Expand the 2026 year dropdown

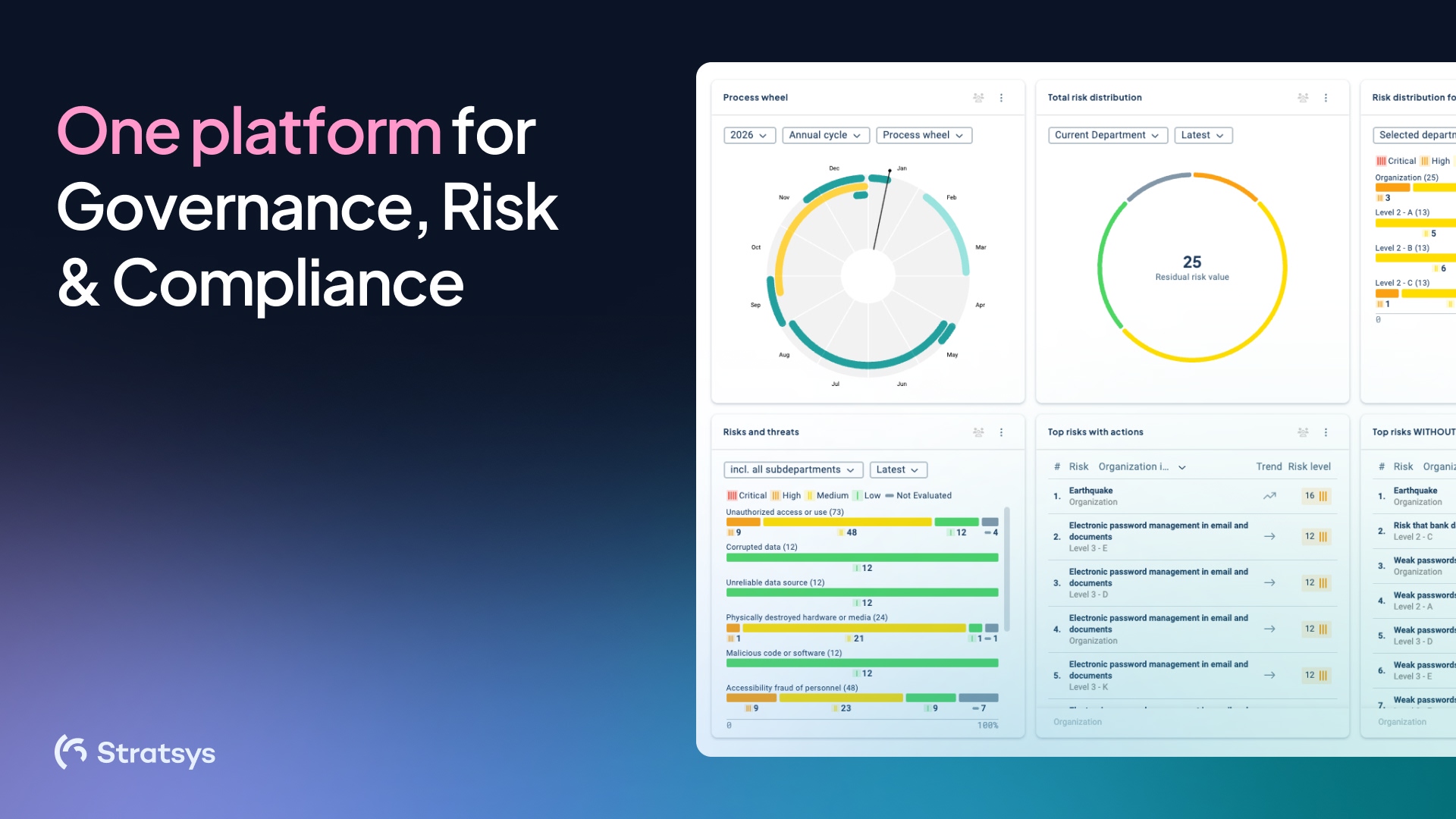(x=748, y=135)
